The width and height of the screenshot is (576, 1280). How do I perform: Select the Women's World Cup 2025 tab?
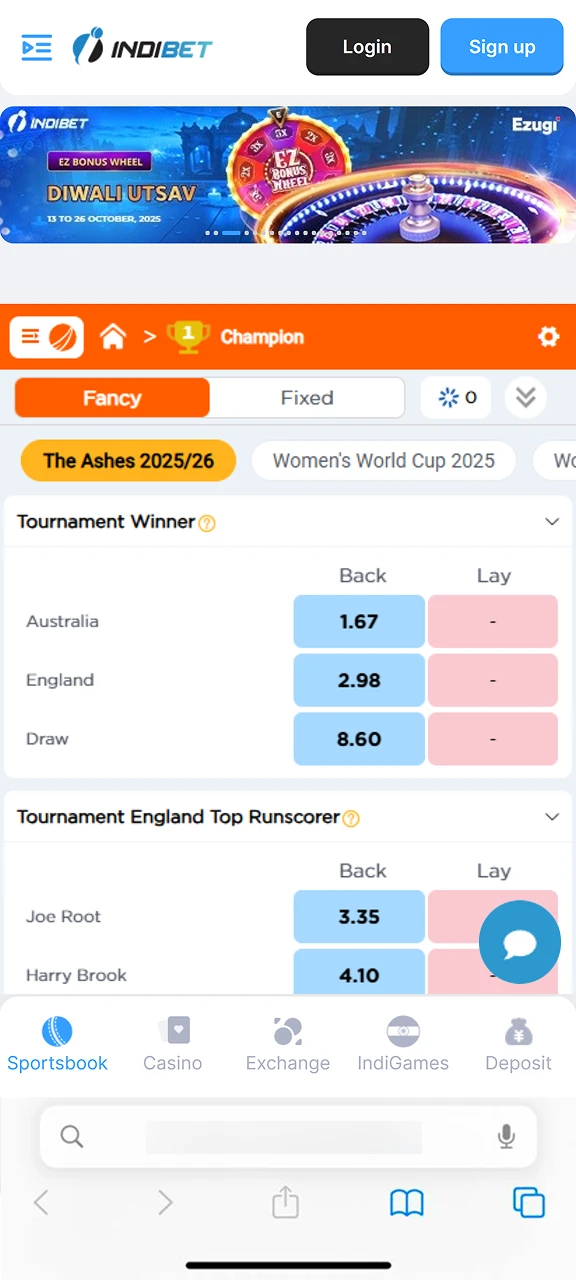pyautogui.click(x=383, y=460)
